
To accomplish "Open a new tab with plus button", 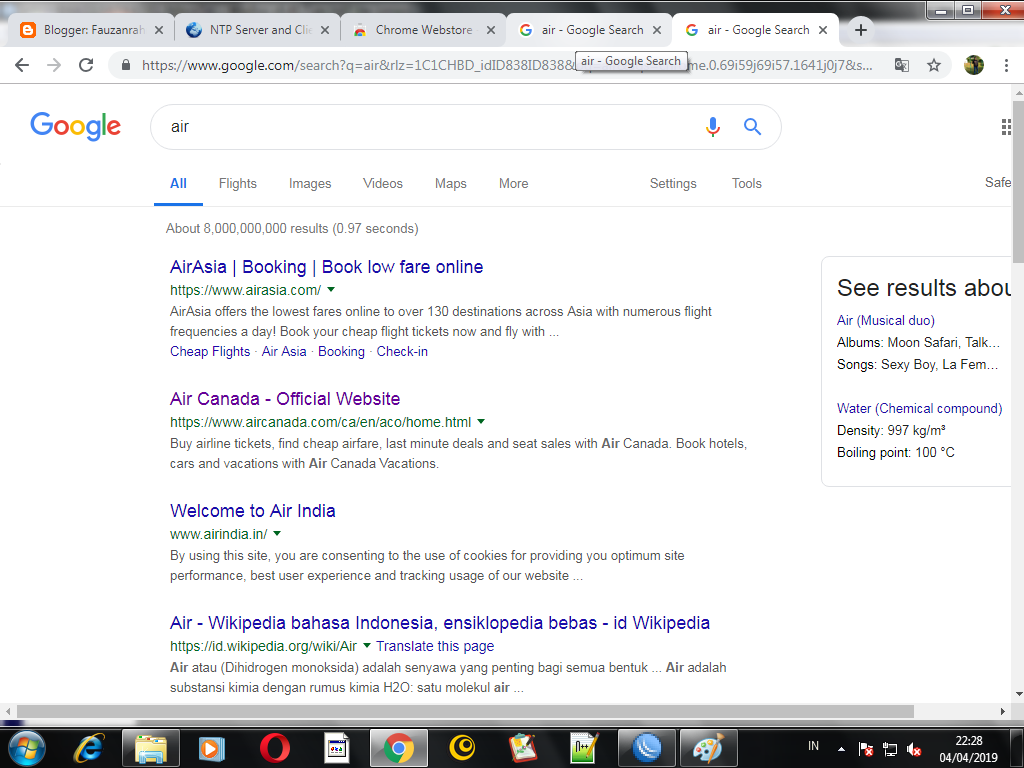I will tap(861, 30).
